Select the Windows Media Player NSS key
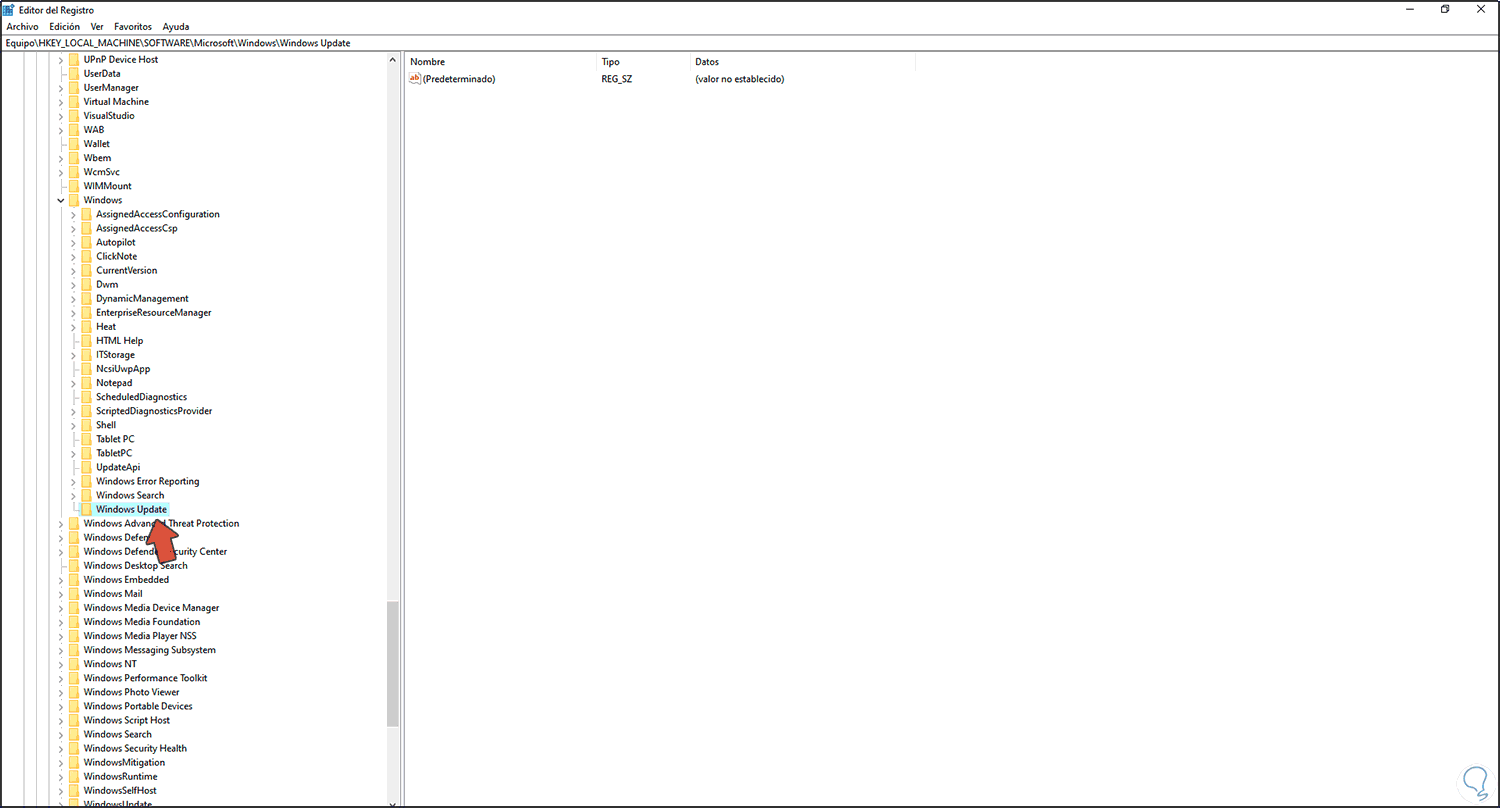This screenshot has height=808, width=1500. pyautogui.click(x=140, y=636)
